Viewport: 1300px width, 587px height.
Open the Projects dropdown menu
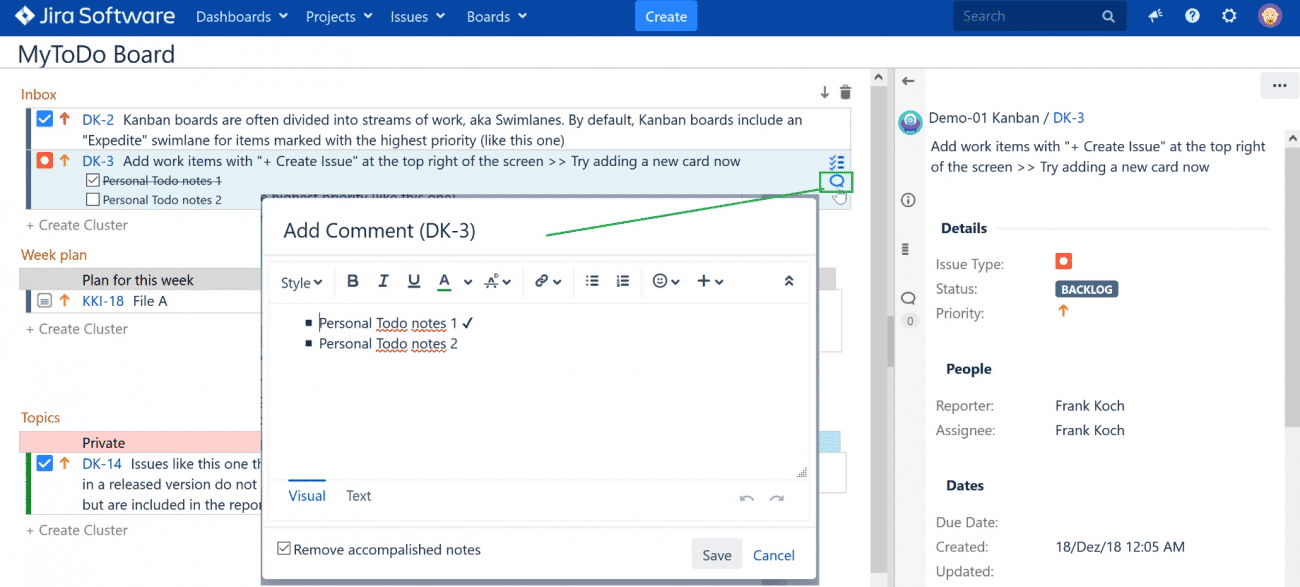[x=340, y=17]
